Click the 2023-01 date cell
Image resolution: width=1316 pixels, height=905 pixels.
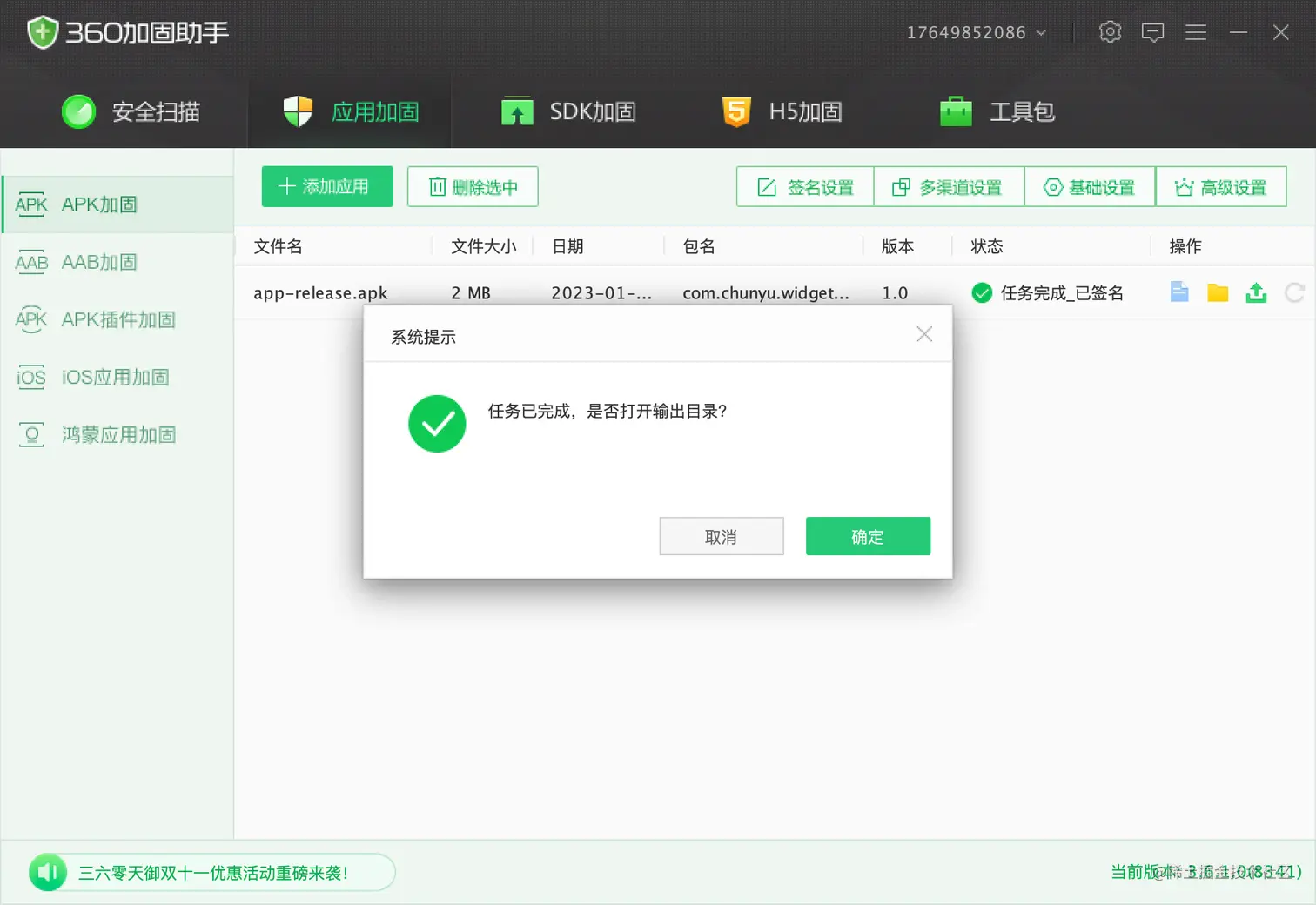pyautogui.click(x=601, y=293)
